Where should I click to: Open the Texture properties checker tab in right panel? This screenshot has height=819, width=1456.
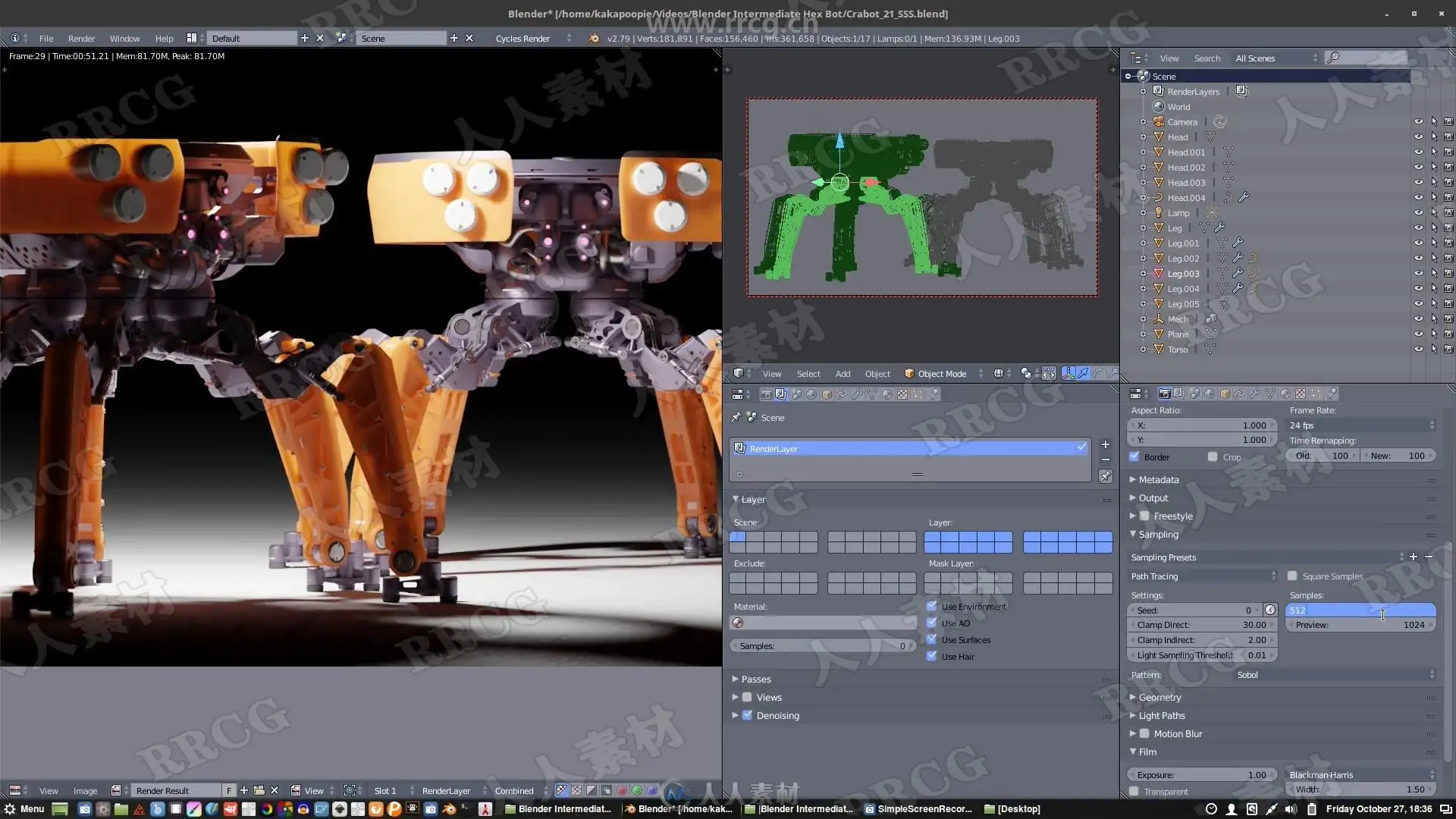[1301, 394]
